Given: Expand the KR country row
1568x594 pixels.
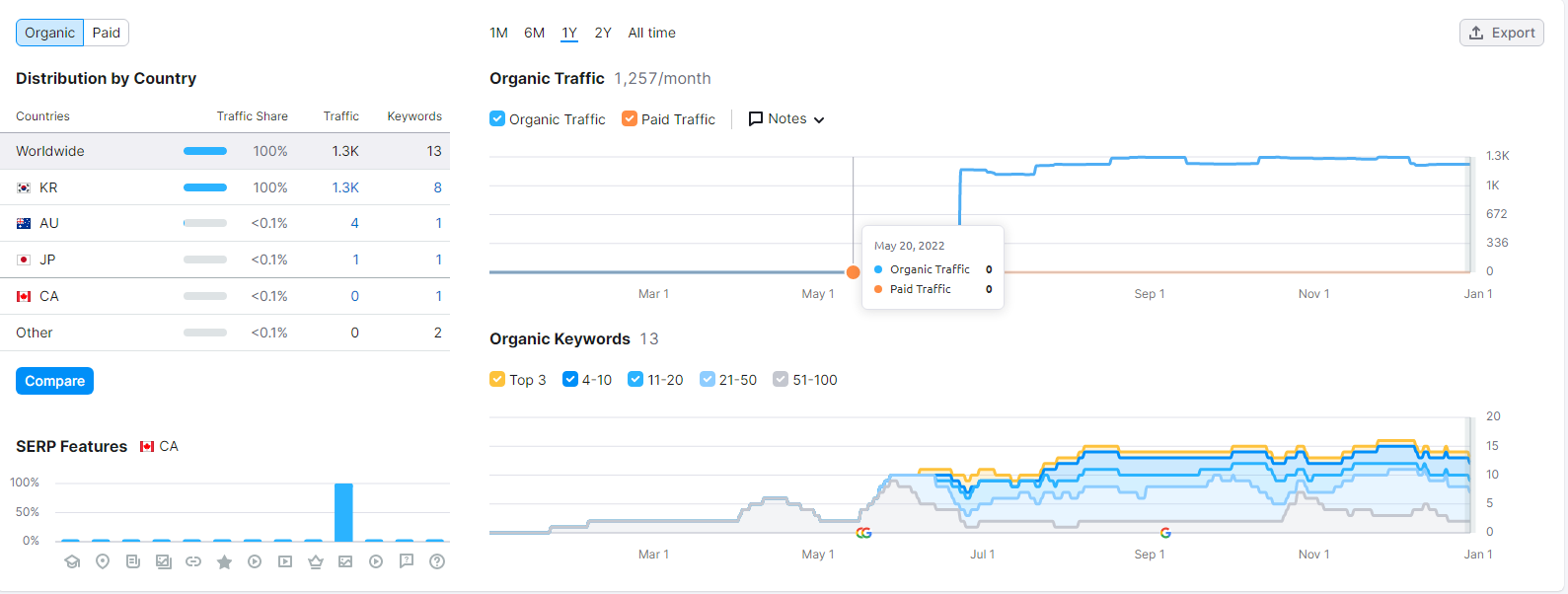Looking at the screenshot, I should tap(48, 187).
